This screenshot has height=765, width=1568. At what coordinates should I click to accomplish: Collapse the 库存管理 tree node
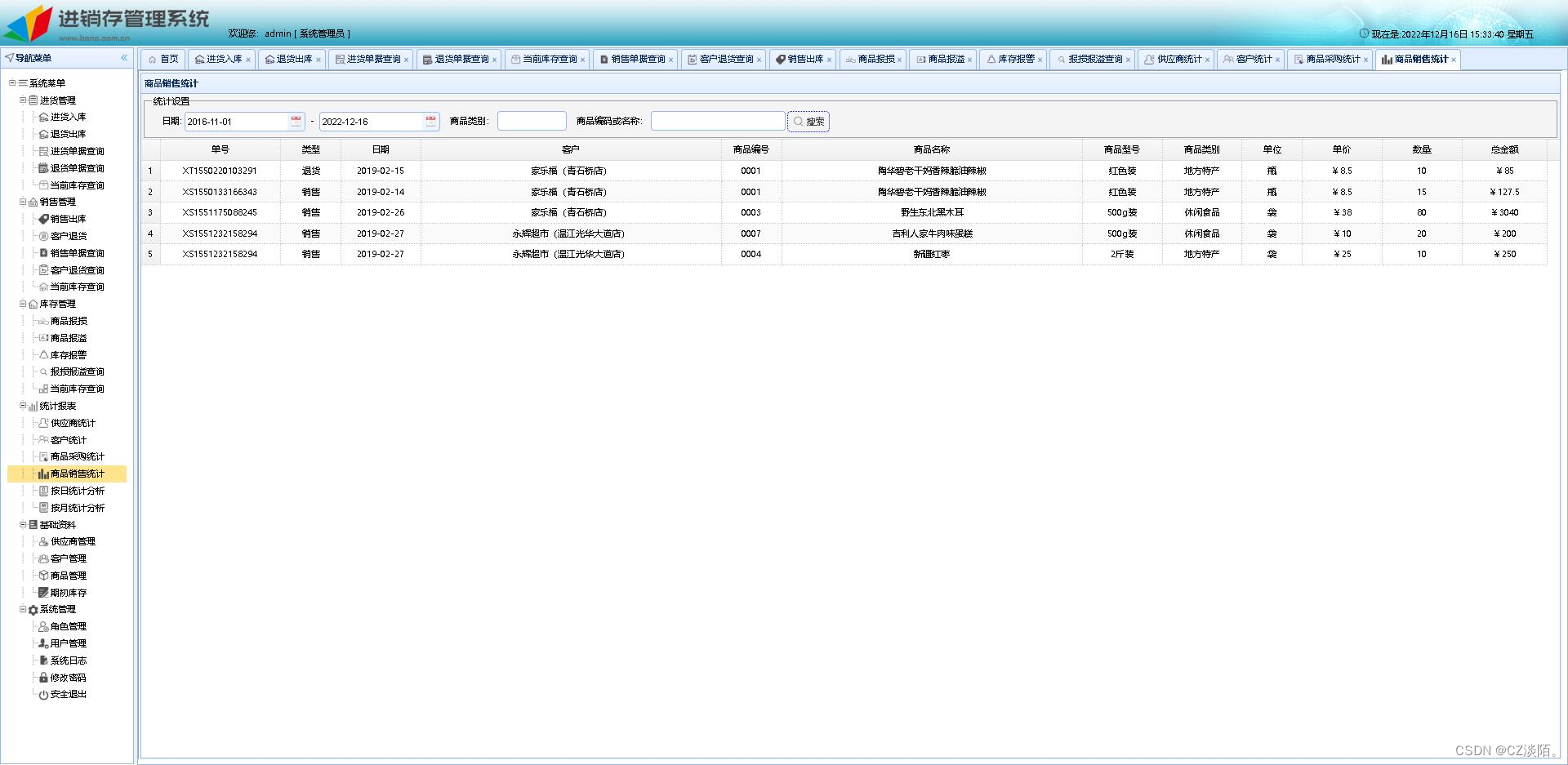23,304
